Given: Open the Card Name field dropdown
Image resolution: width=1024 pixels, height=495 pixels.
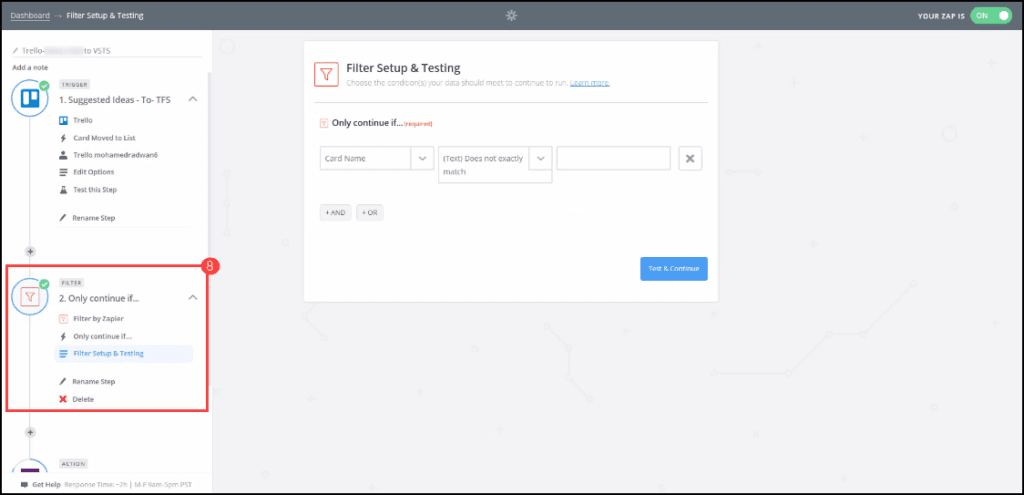Looking at the screenshot, I should [422, 159].
